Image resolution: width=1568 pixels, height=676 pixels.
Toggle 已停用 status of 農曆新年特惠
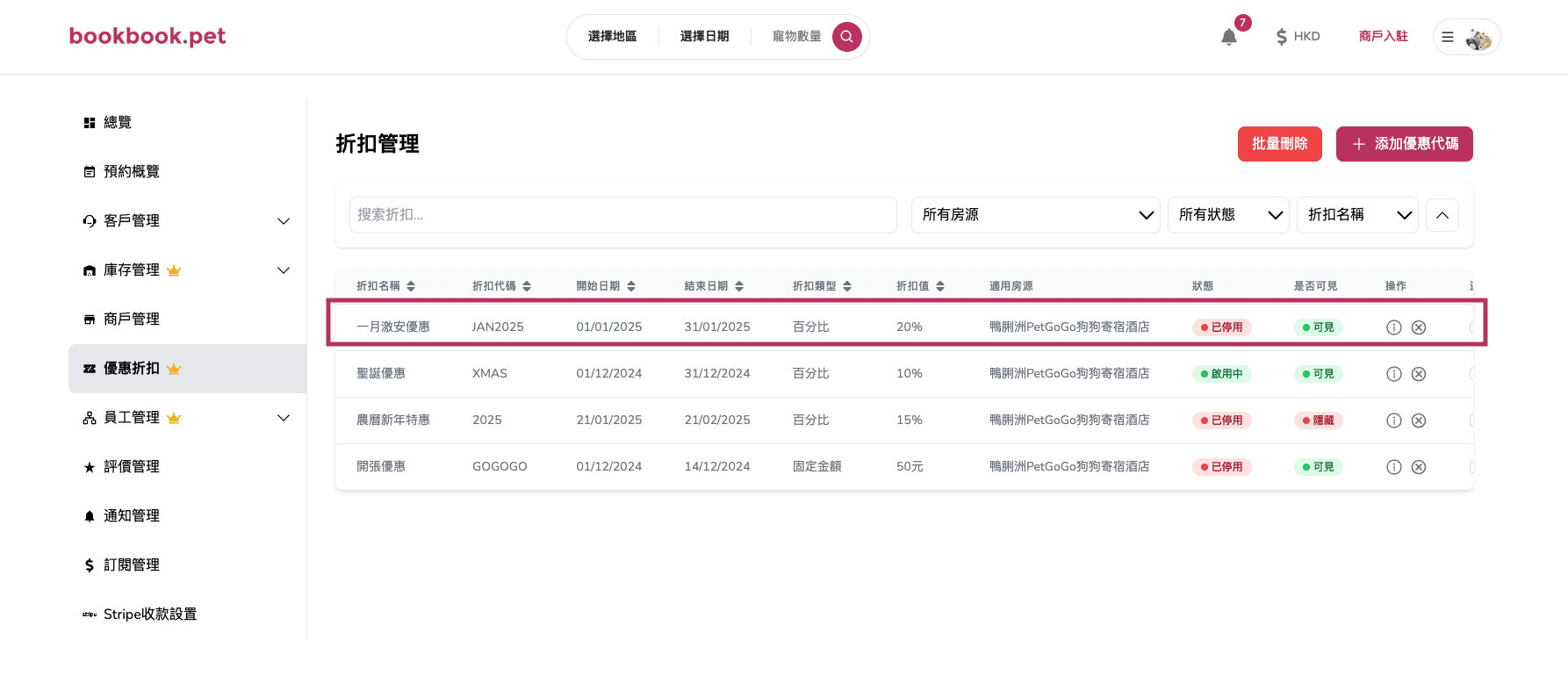tap(1221, 421)
